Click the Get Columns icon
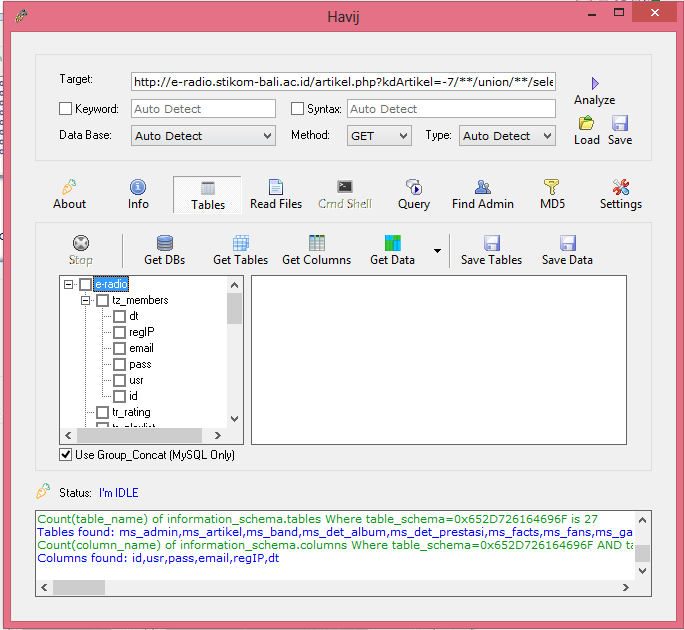This screenshot has width=684, height=630. tap(317, 243)
